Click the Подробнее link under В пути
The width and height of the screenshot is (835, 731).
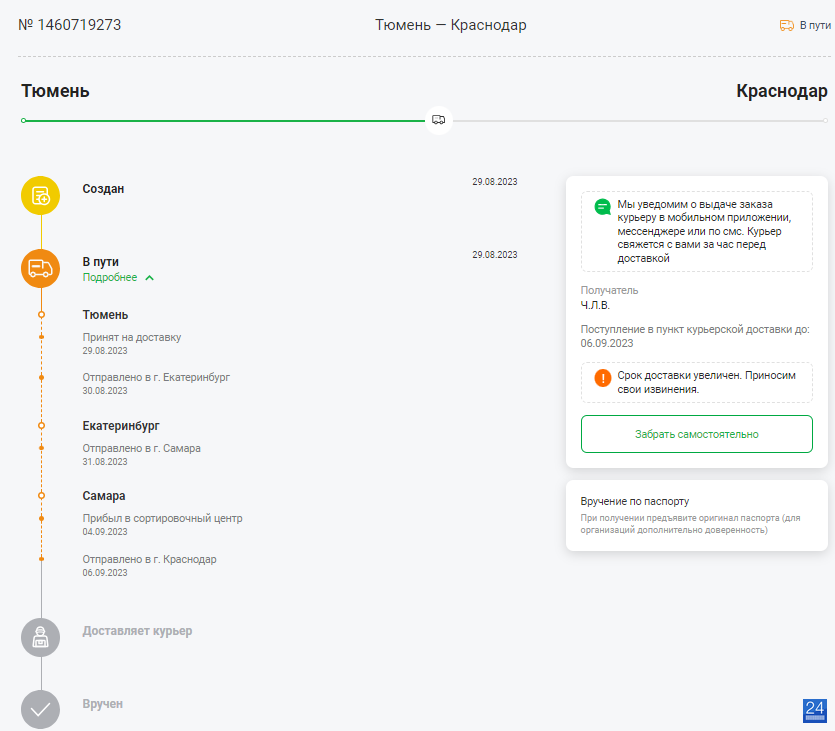click(x=110, y=277)
